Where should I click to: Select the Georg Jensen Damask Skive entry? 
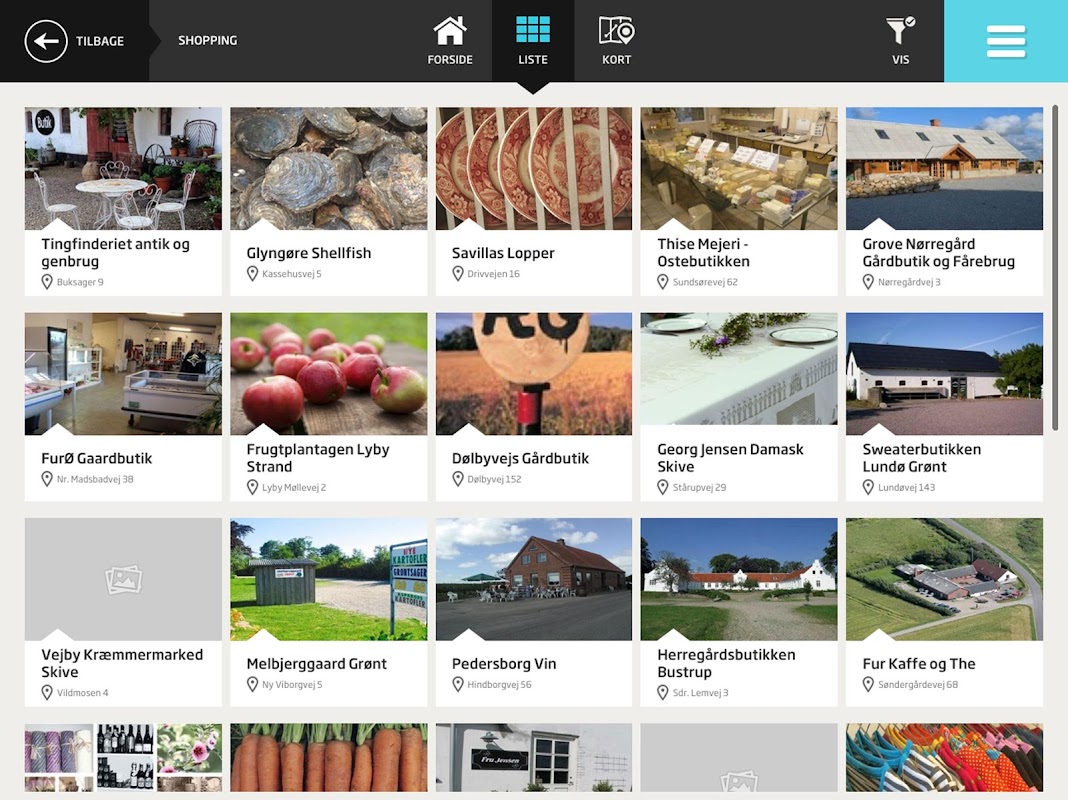[x=739, y=407]
